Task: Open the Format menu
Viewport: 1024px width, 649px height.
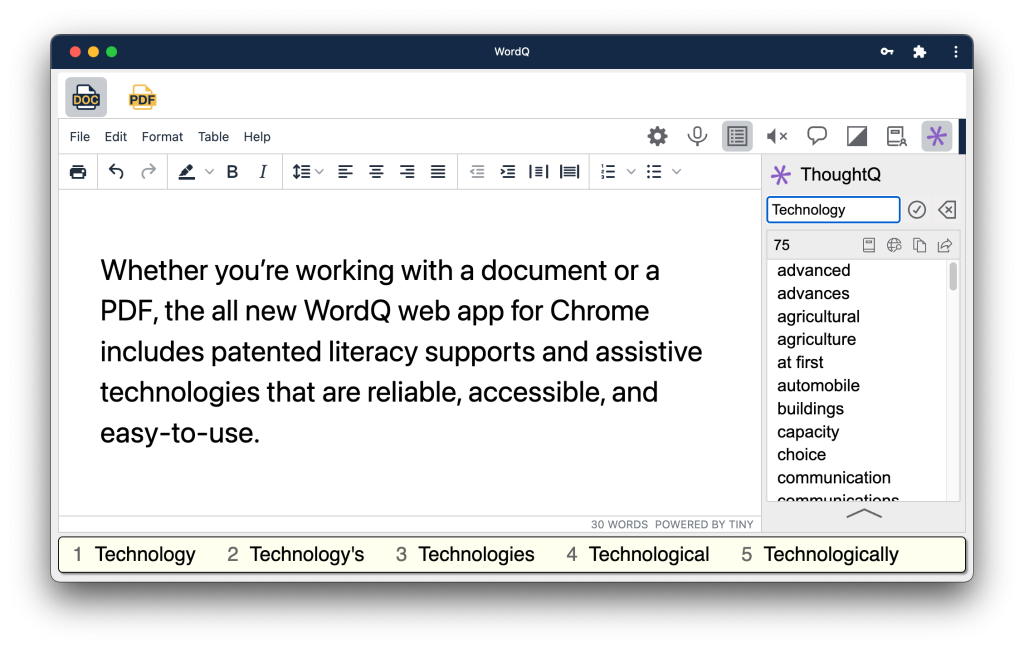Action: point(162,136)
